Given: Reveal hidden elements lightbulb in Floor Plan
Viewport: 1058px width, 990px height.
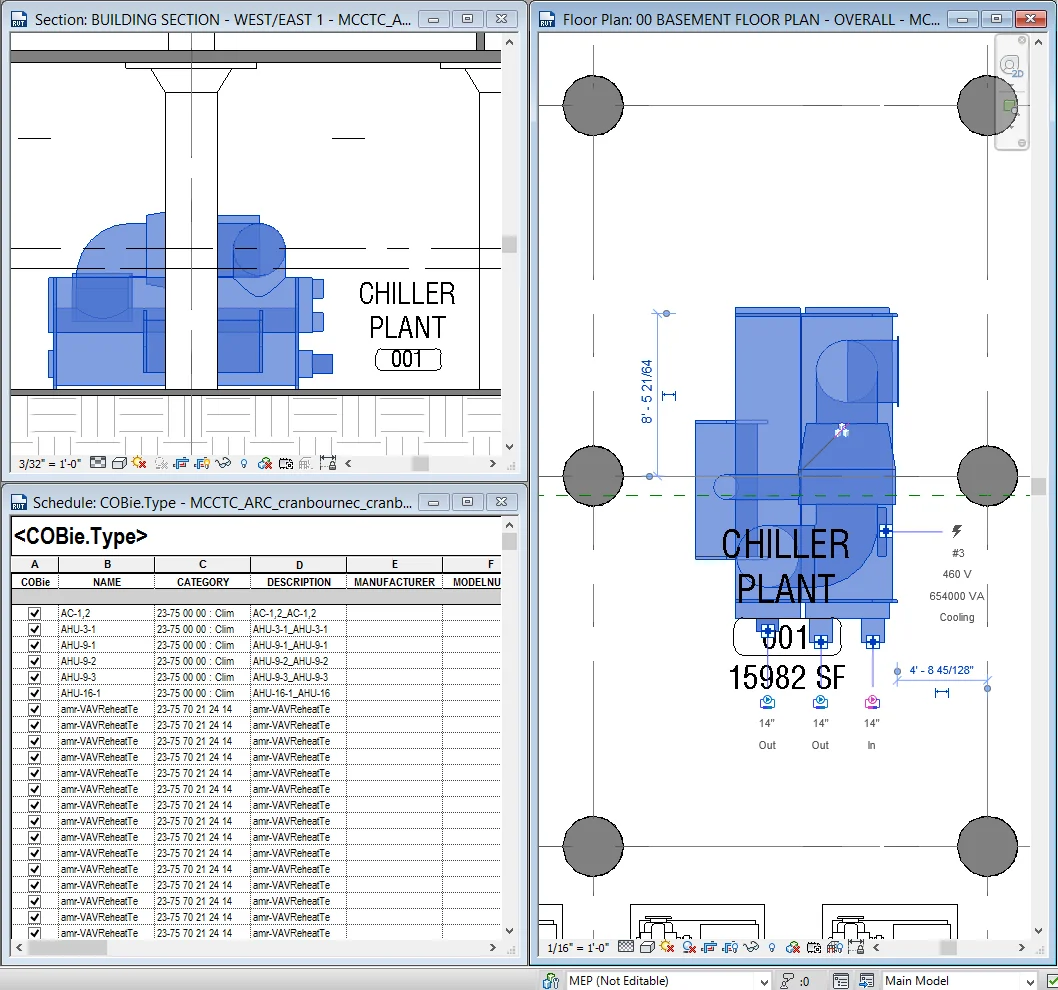Looking at the screenshot, I should tap(772, 948).
